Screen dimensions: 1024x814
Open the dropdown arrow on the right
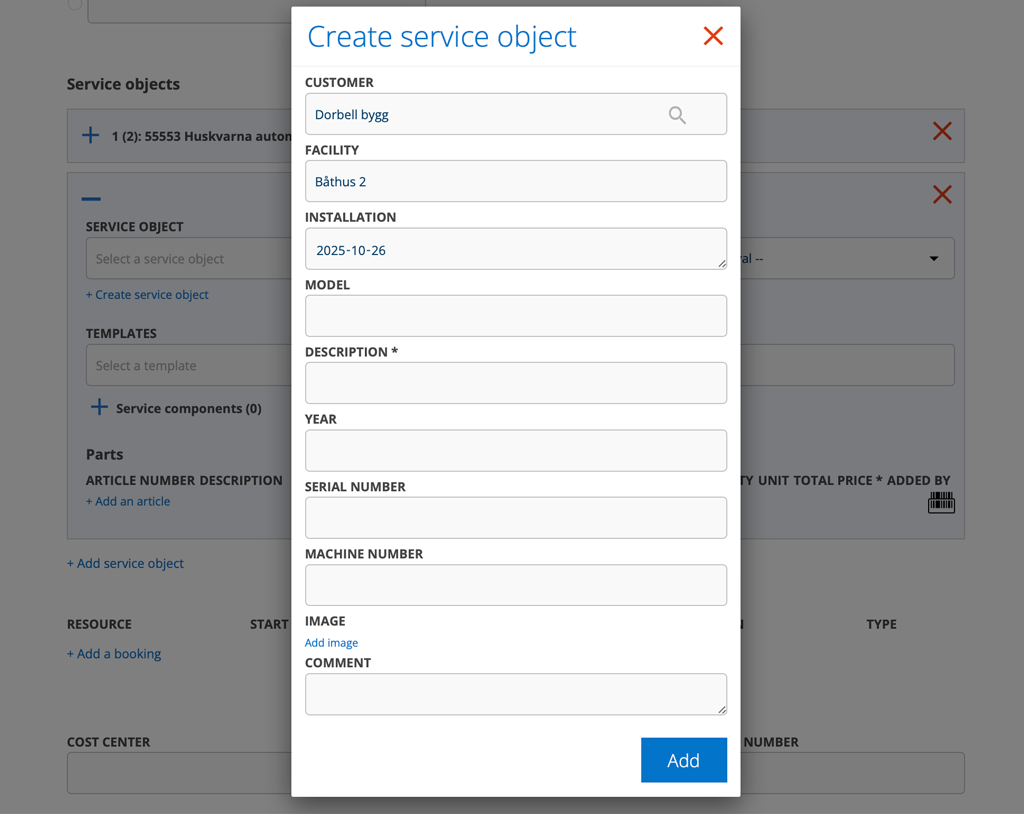[x=933, y=259]
